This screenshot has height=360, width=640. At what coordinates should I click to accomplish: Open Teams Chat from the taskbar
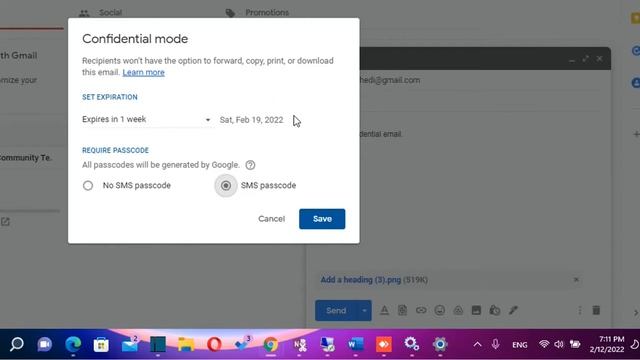[45, 344]
